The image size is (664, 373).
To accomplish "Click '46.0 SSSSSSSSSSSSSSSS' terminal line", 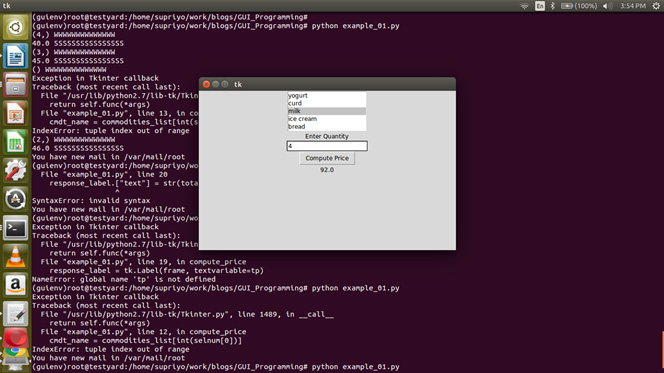I will [x=78, y=148].
